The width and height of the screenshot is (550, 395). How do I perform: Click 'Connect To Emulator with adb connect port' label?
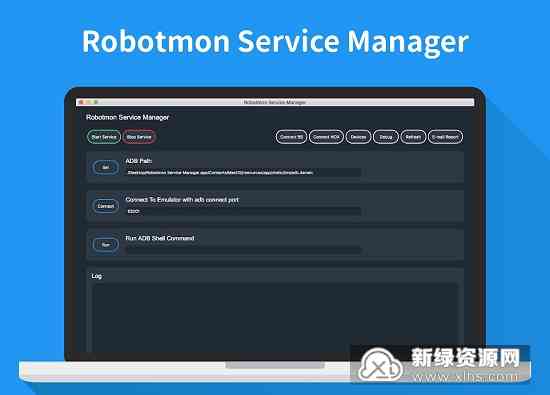tap(182, 200)
